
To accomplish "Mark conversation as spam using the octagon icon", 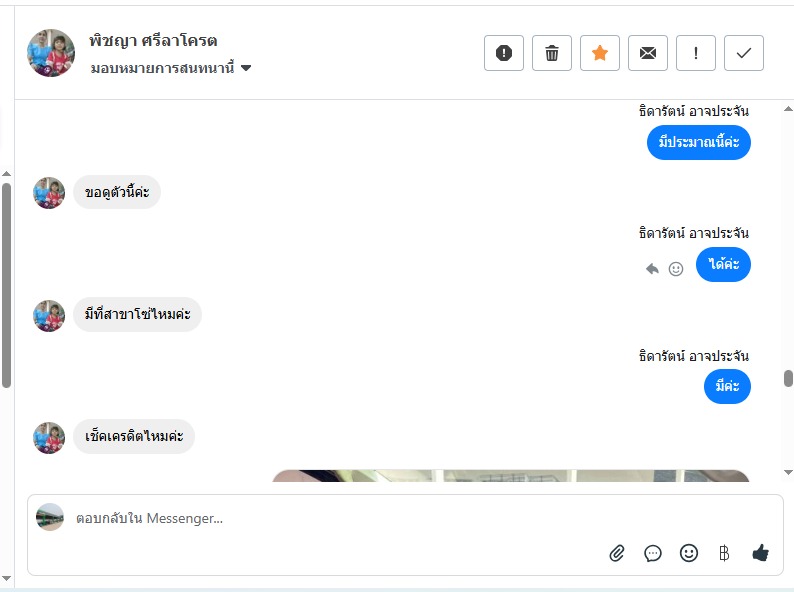I will 503,53.
